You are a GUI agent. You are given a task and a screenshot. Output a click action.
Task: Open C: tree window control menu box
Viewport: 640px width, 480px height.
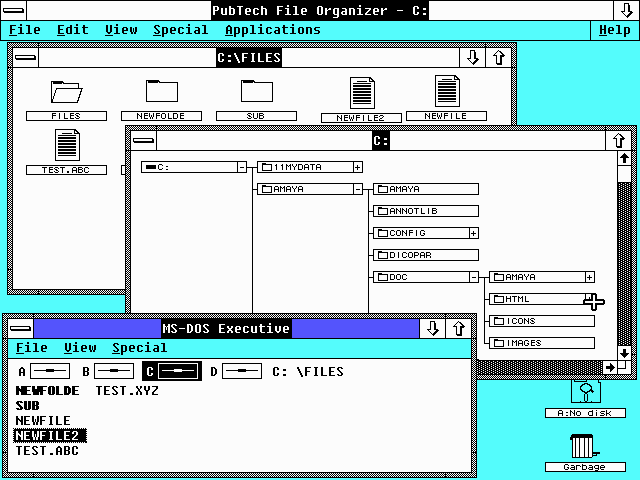pyautogui.click(x=144, y=141)
